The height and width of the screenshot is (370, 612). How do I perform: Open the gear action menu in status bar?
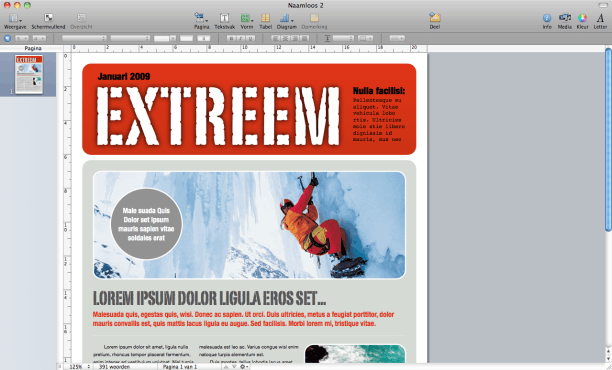(244, 366)
